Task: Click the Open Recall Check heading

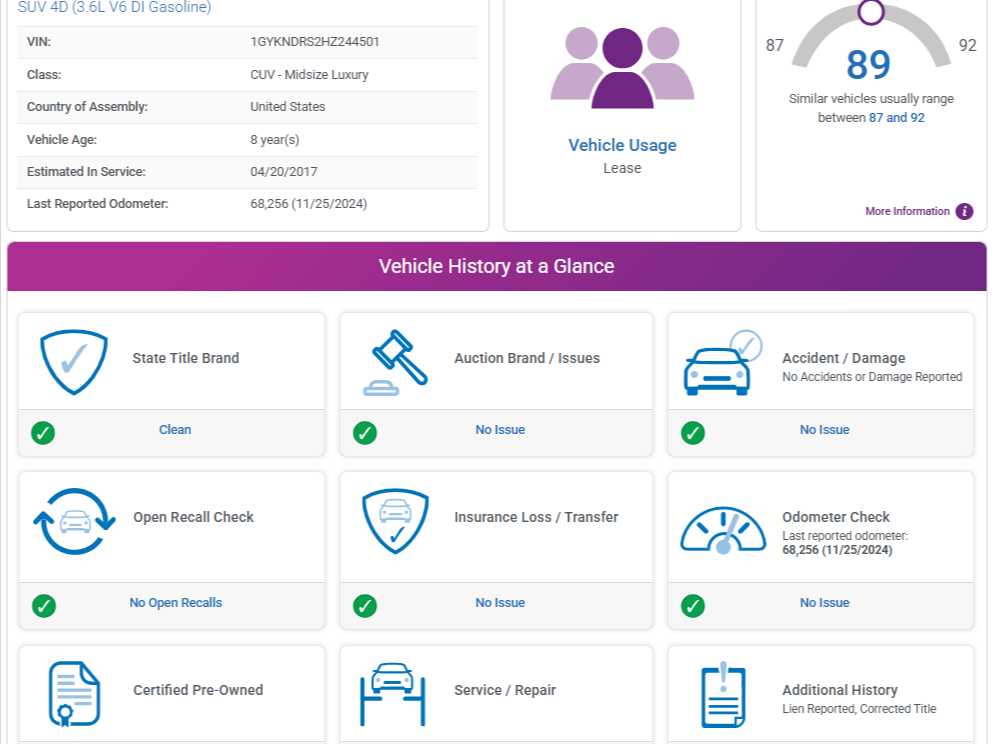Action: click(194, 518)
